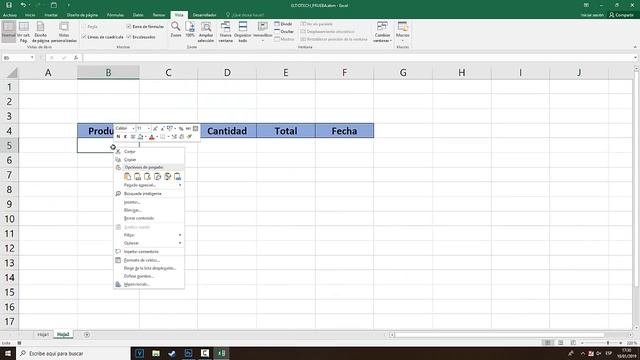Open the Name Box dropdown
The height and width of the screenshot is (360, 640).
pyautogui.click(x=32, y=58)
